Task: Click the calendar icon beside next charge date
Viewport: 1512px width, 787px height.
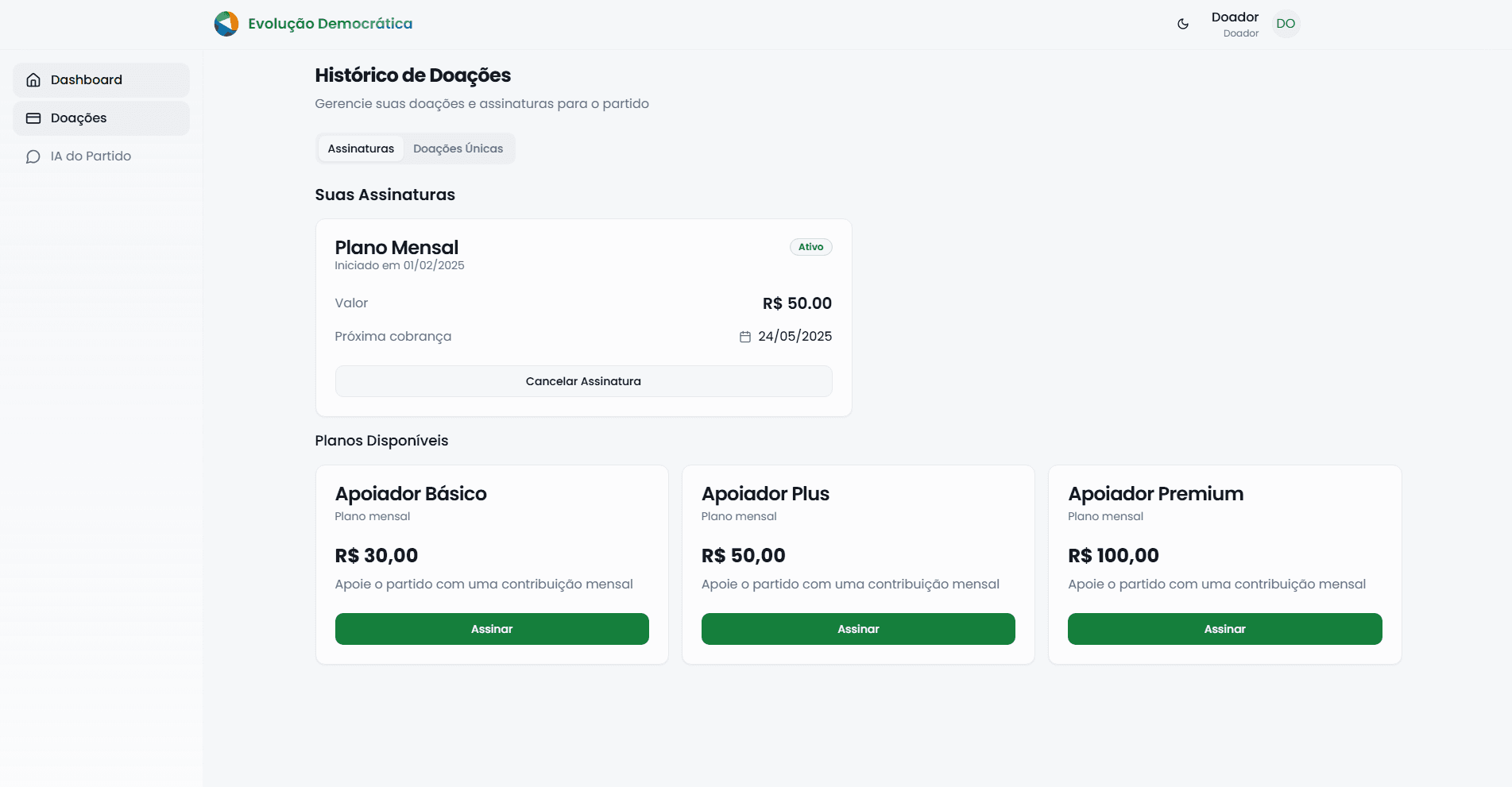Action: point(745,337)
